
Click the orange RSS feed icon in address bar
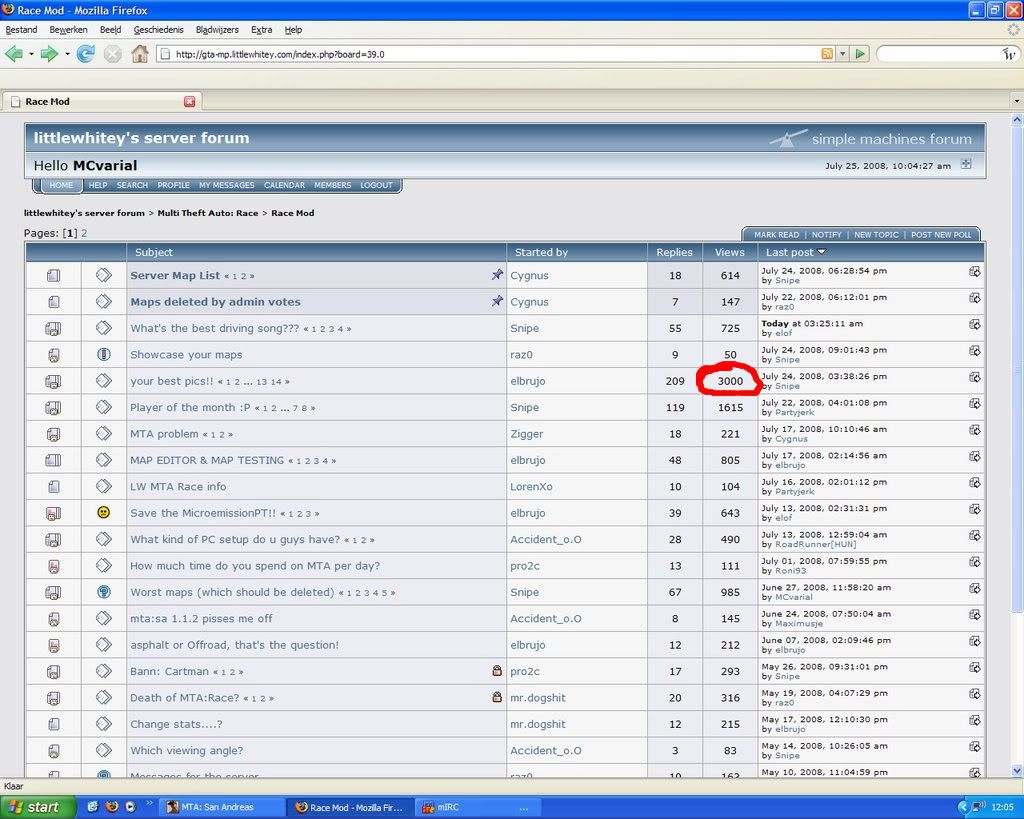pyautogui.click(x=827, y=54)
